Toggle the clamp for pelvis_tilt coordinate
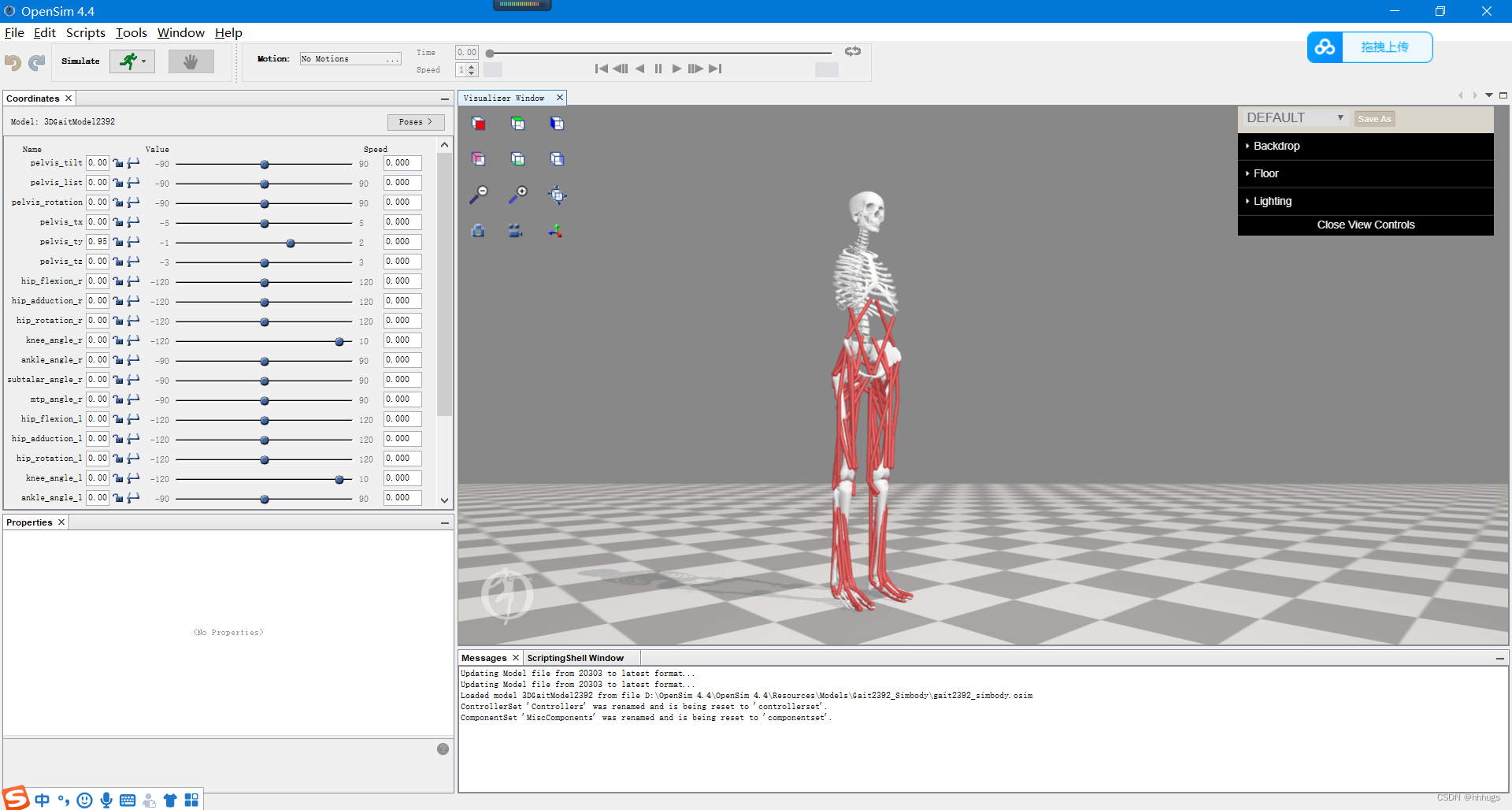1512x810 pixels. click(x=133, y=163)
